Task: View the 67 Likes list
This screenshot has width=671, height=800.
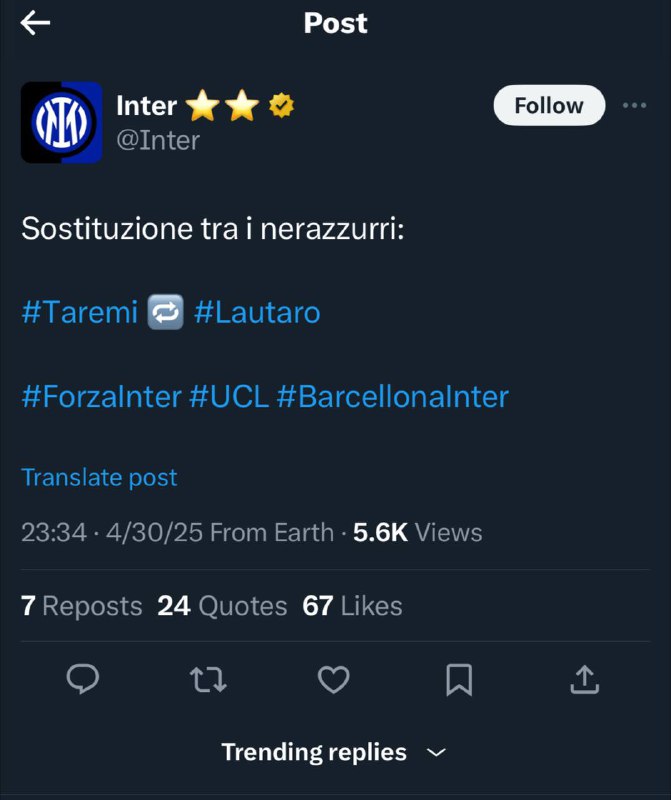Action: coord(352,606)
